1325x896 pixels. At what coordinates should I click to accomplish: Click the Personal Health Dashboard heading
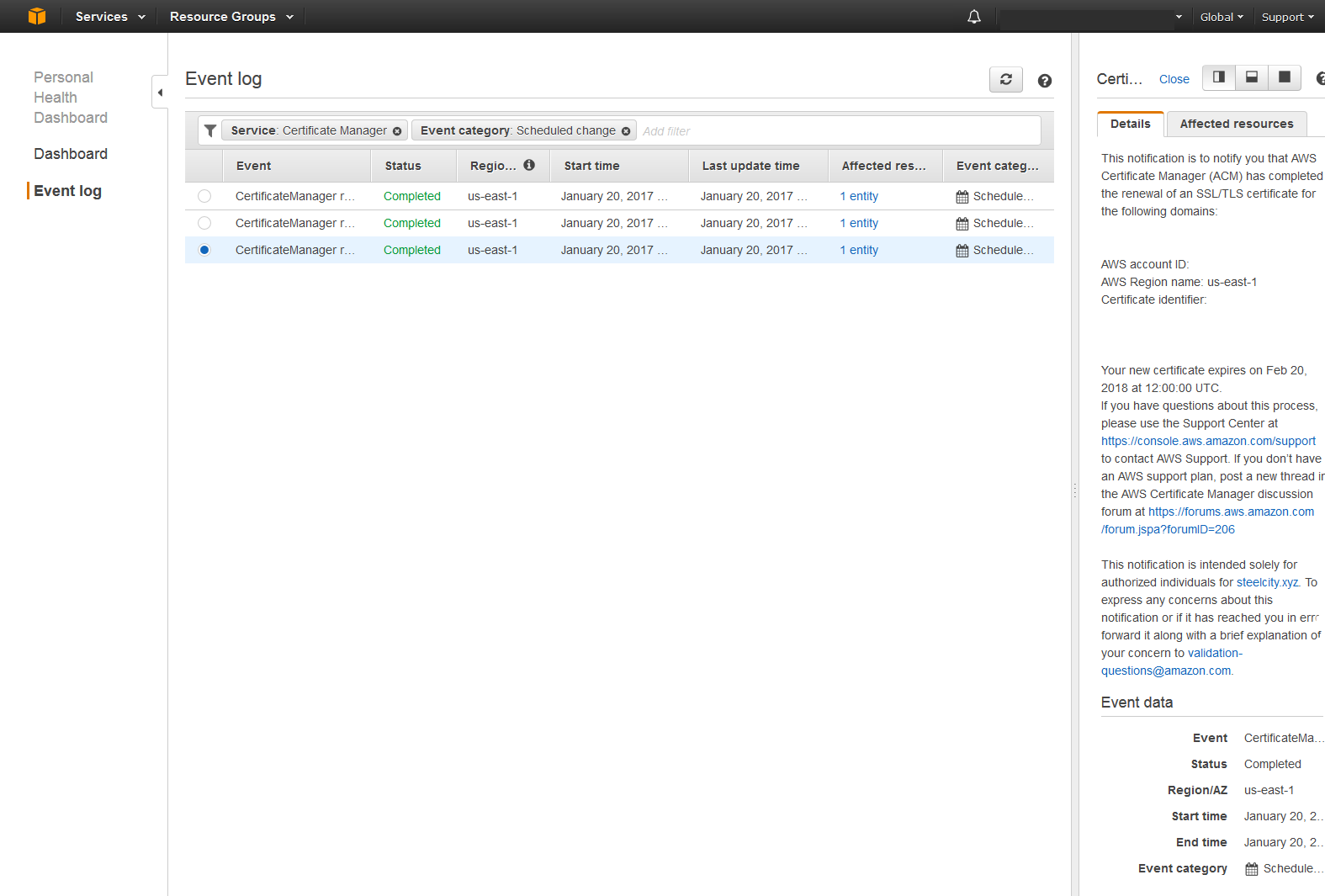pos(71,98)
